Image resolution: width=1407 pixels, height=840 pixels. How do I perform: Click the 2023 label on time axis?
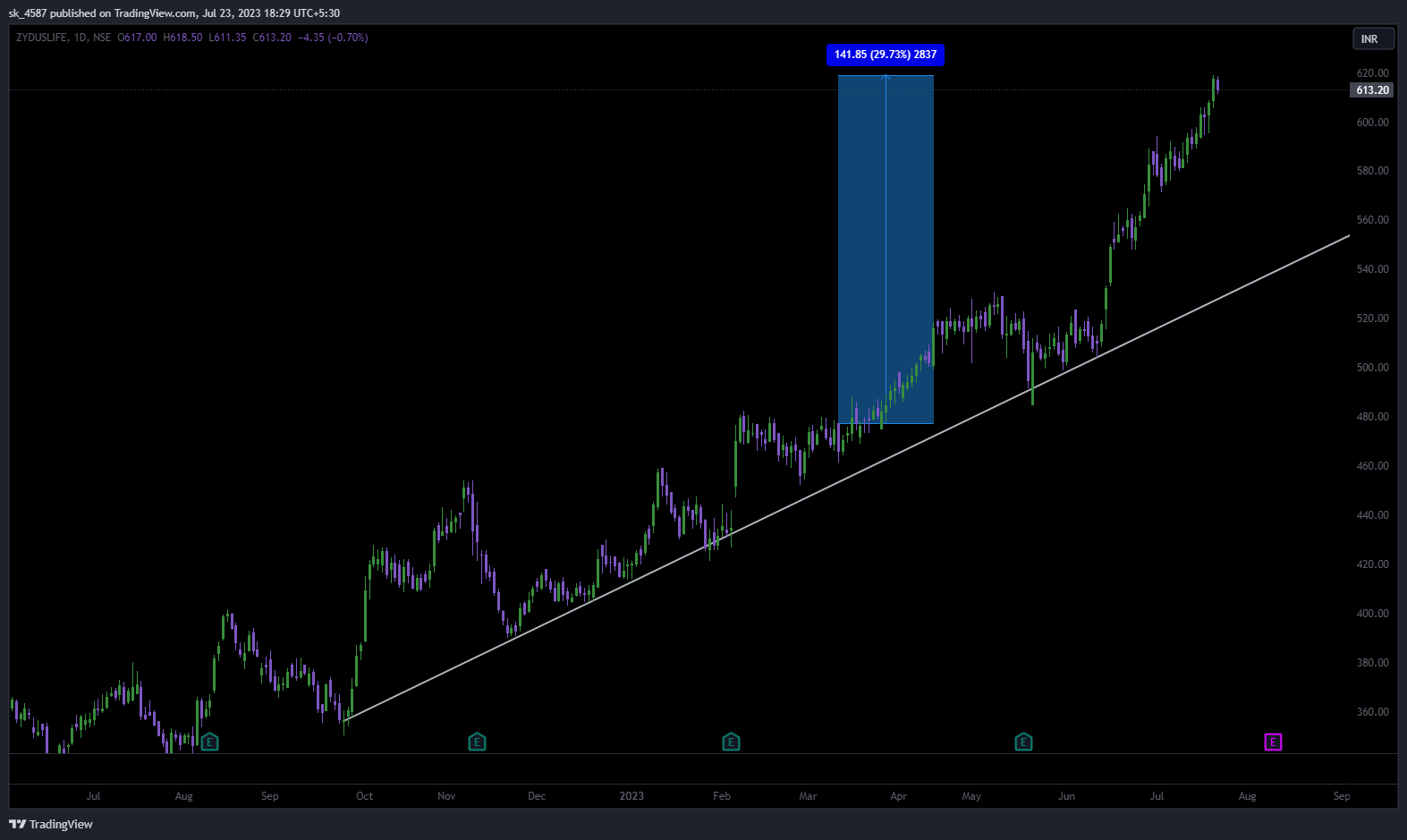[x=631, y=796]
